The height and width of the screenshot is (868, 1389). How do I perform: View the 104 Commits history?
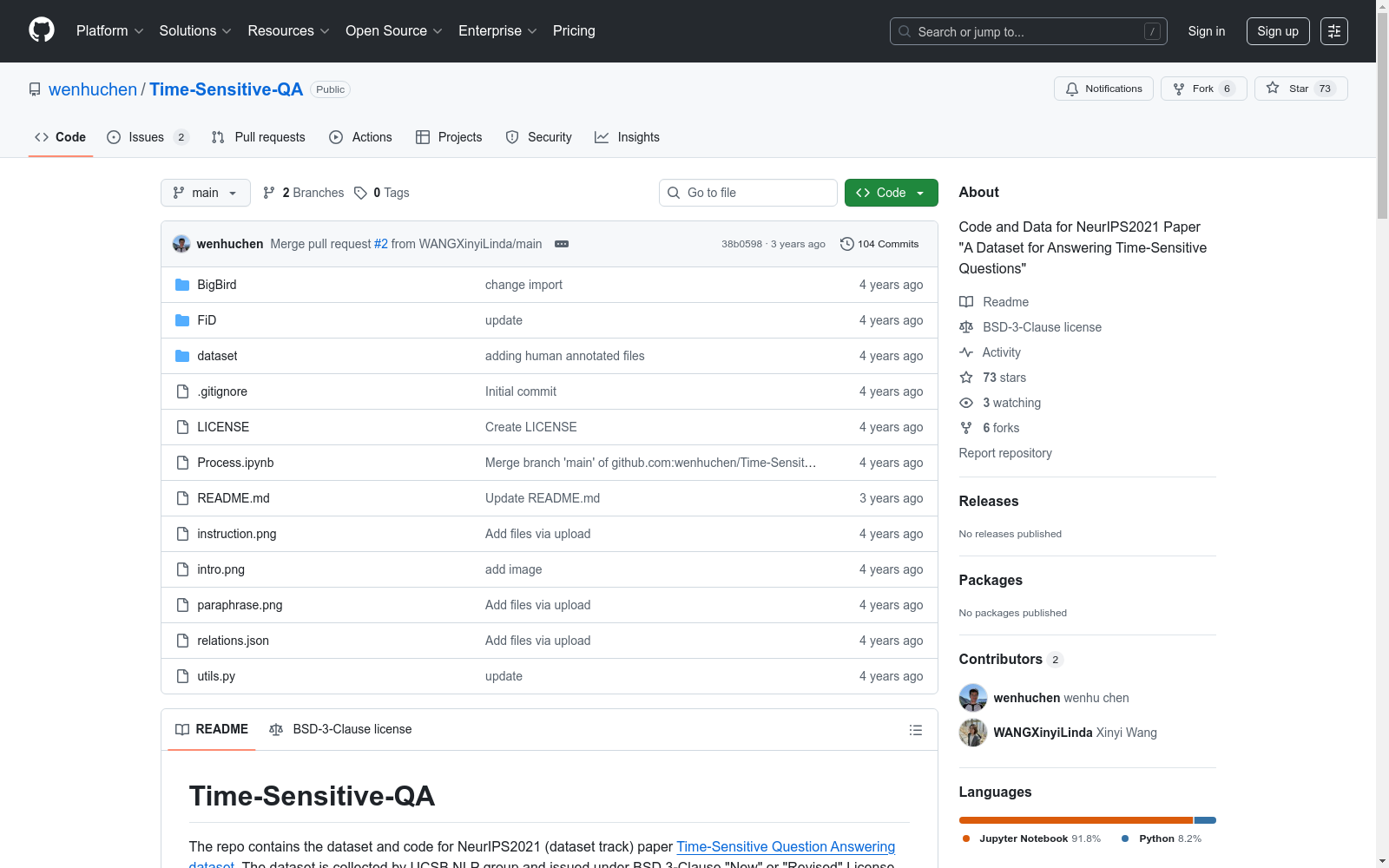pyautogui.click(x=879, y=244)
